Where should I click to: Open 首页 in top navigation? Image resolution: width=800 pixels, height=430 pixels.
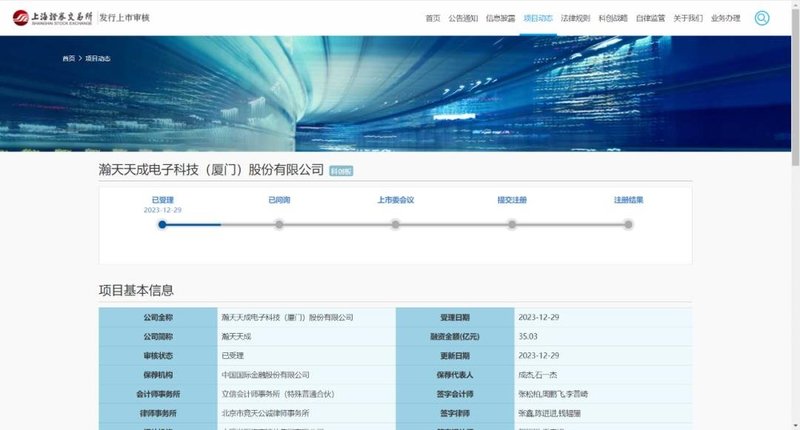click(x=433, y=18)
